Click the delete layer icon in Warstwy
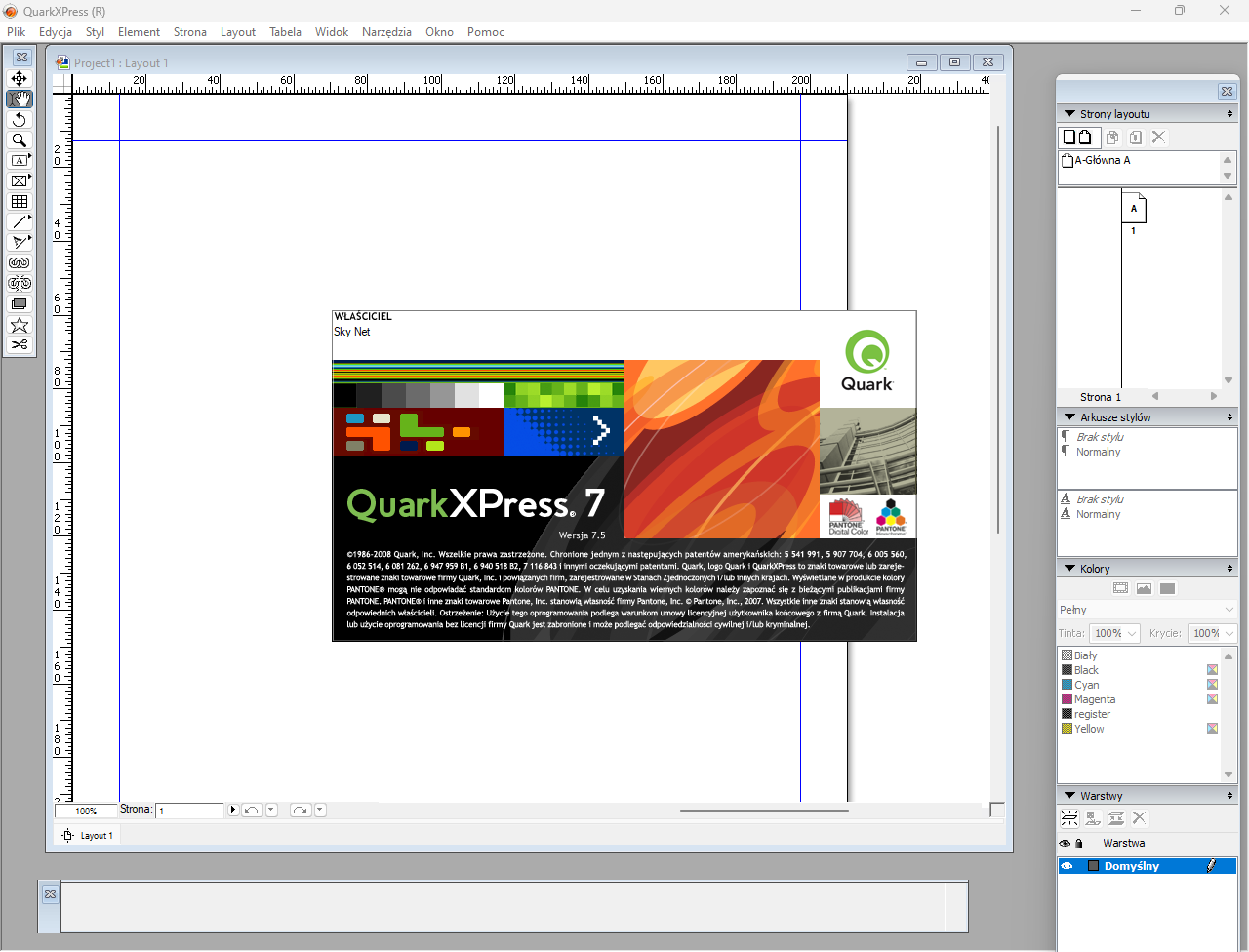This screenshot has height=952, width=1249. [x=1139, y=818]
